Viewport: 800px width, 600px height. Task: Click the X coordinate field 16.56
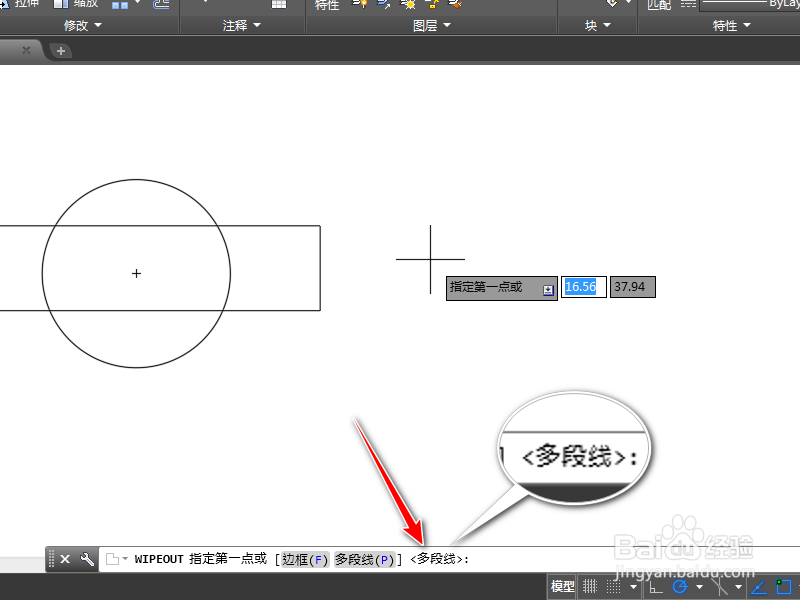tap(584, 287)
